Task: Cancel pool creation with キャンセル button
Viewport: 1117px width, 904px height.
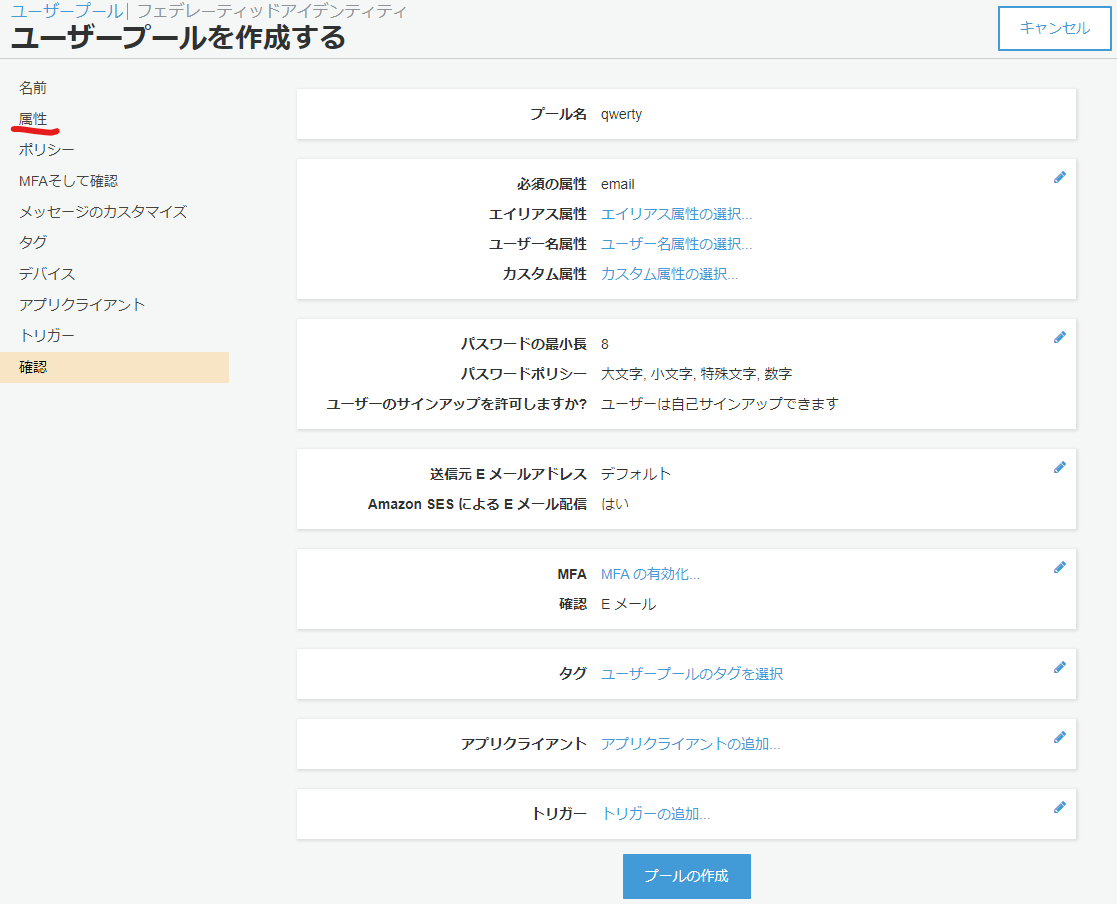Action: pos(1054,30)
